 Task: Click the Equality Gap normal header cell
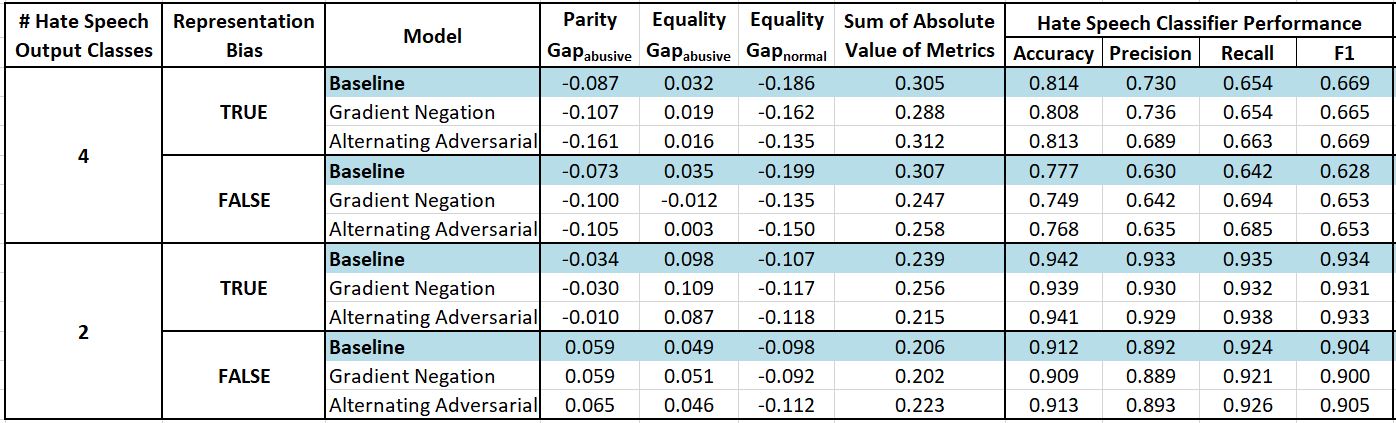tap(786, 36)
